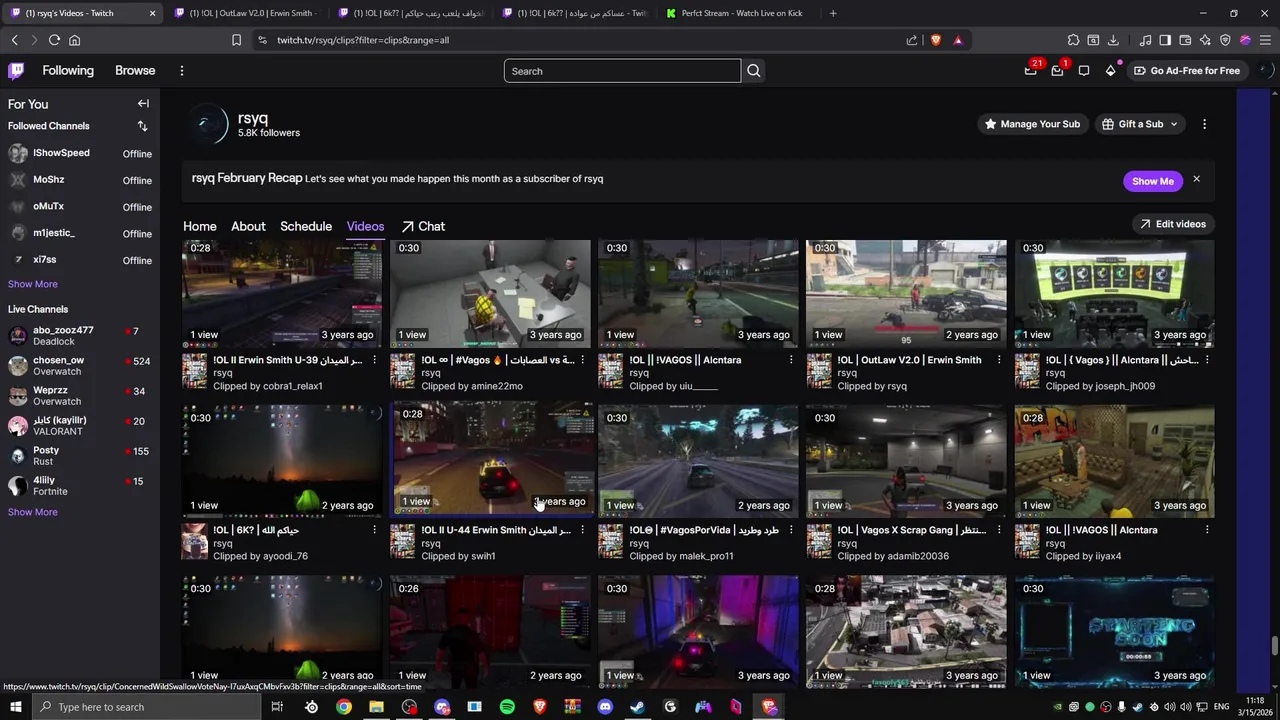Play the Alcntara clip clipped by iiyax4

point(1114,461)
